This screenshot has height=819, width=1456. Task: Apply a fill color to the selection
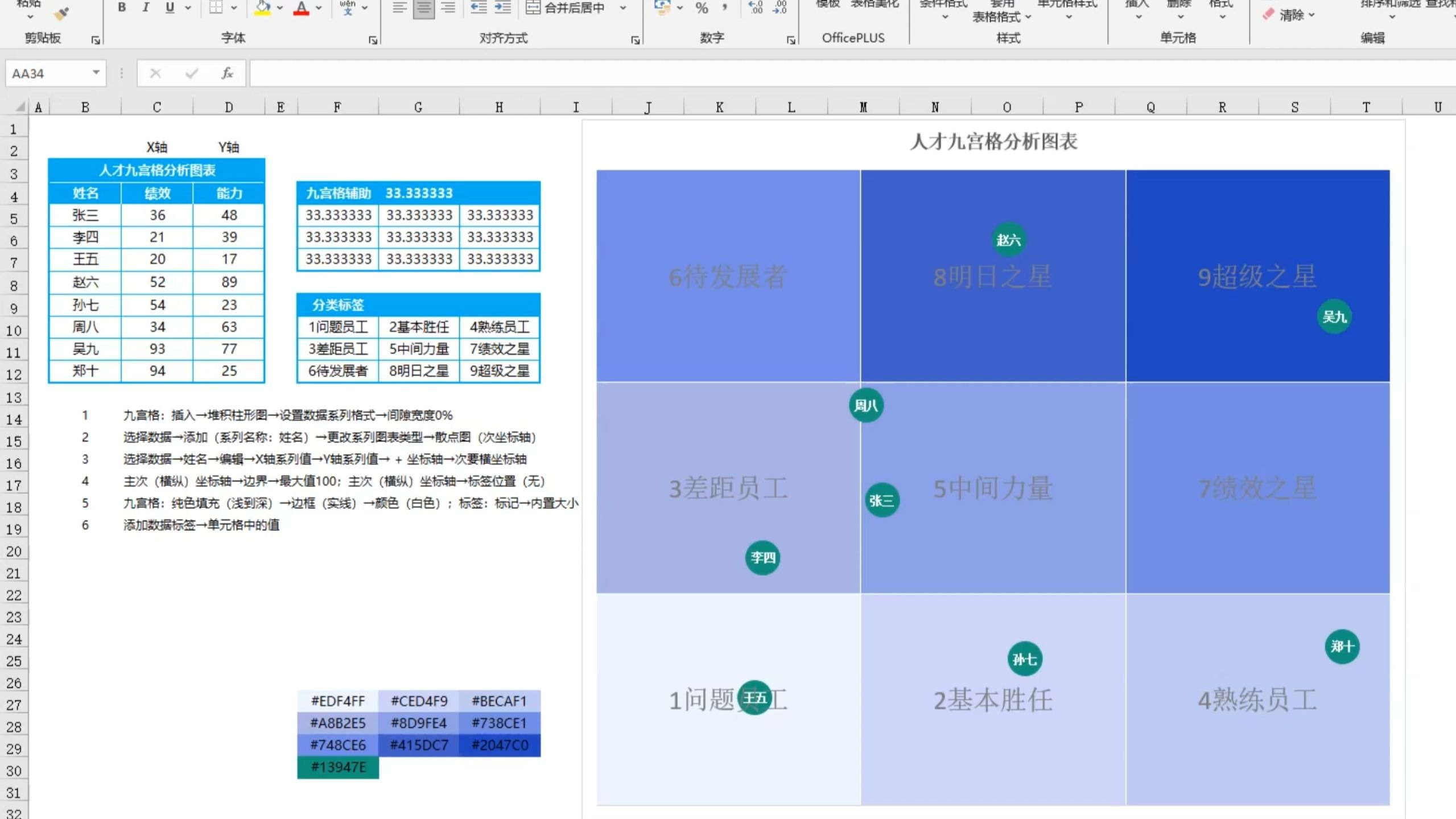click(262, 8)
